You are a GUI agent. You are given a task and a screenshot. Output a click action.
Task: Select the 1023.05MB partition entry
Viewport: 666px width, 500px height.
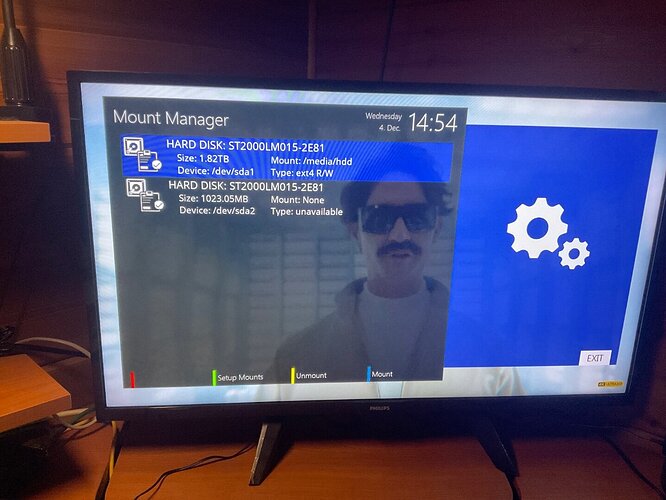pyautogui.click(x=288, y=198)
